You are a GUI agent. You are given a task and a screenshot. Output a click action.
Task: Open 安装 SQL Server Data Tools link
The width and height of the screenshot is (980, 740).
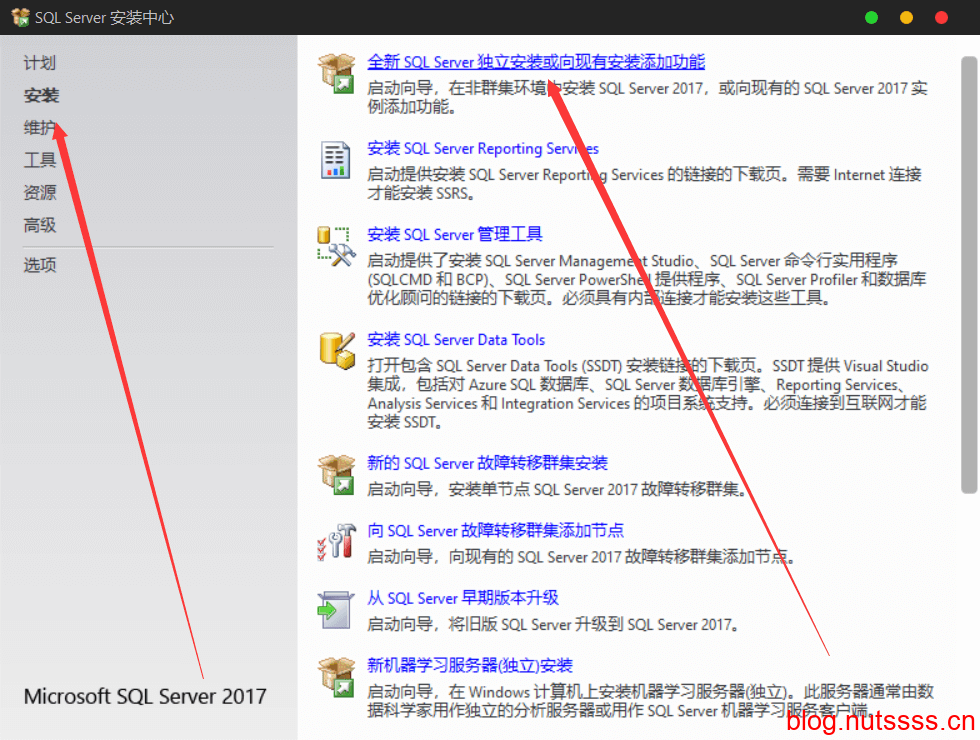(x=456, y=339)
